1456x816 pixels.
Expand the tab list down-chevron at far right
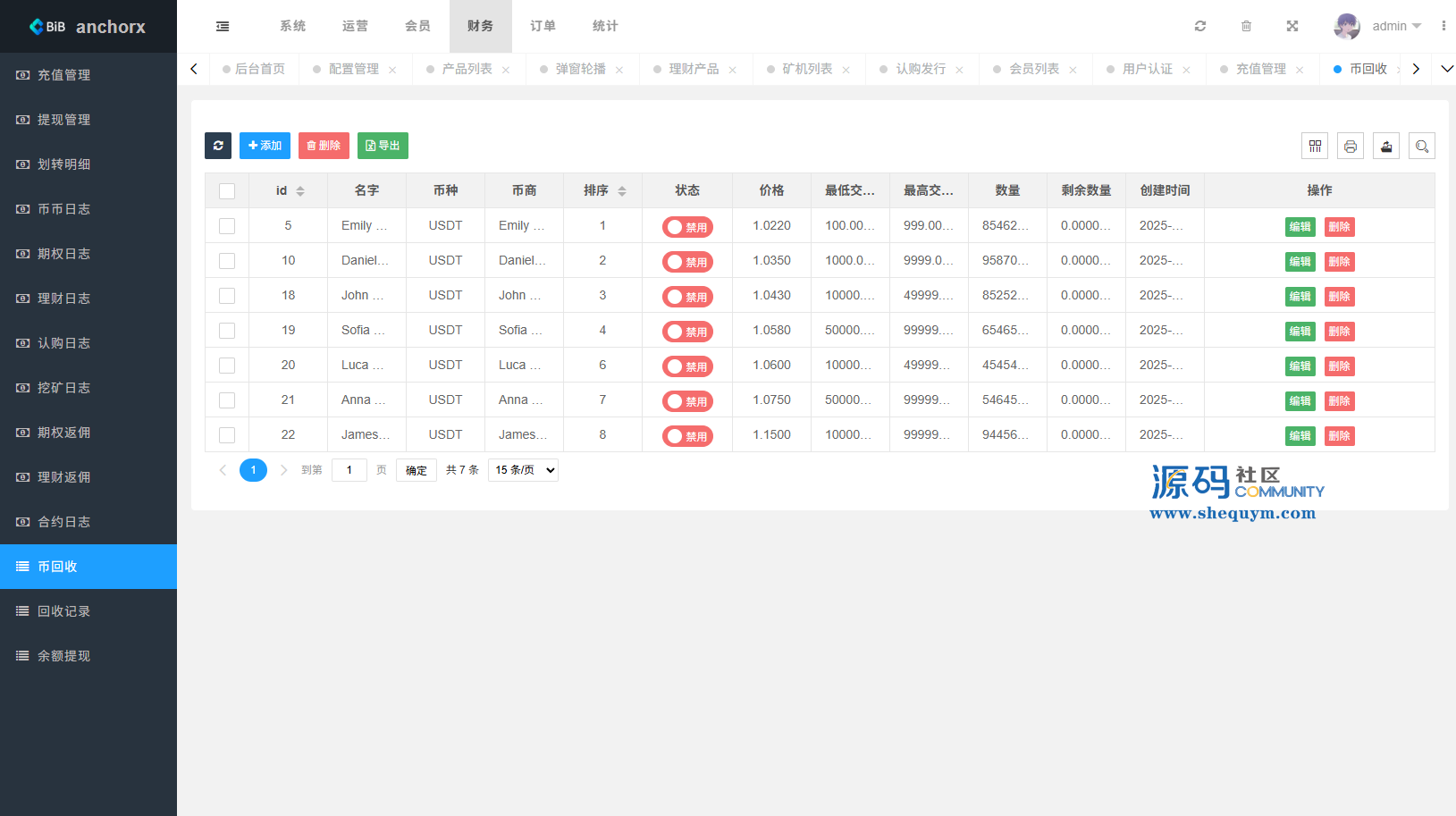pyautogui.click(x=1447, y=69)
